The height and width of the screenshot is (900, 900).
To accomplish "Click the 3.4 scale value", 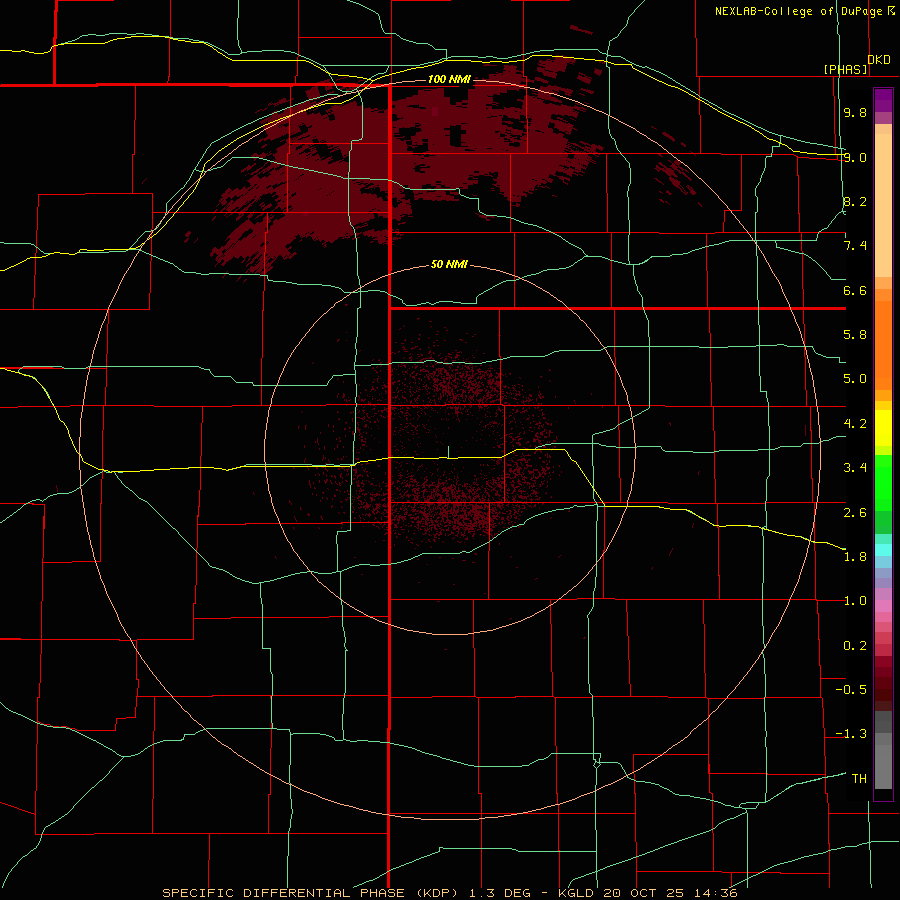I will 855,468.
